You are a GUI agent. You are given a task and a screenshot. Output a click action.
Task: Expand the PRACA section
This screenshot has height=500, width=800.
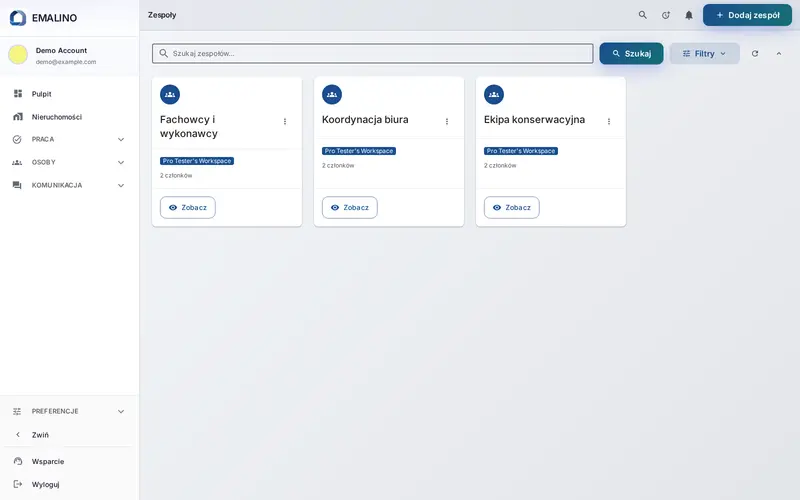tap(69, 139)
